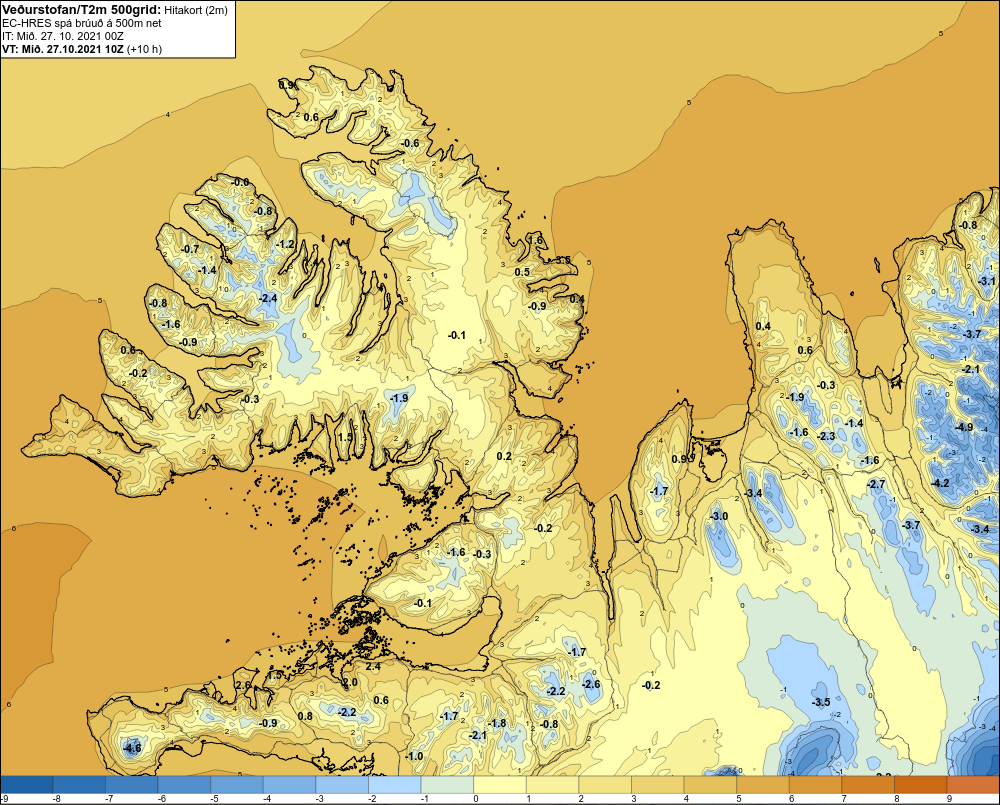Click the '-1.8' temperature value on the map
Image resolution: width=1000 pixels, height=805 pixels.
pos(497,723)
